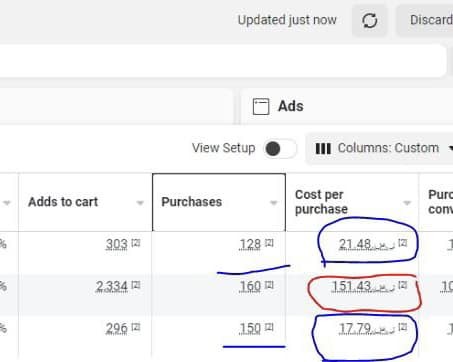Click the footnote icon beside 150
This screenshot has height=362, width=453.
(269, 327)
